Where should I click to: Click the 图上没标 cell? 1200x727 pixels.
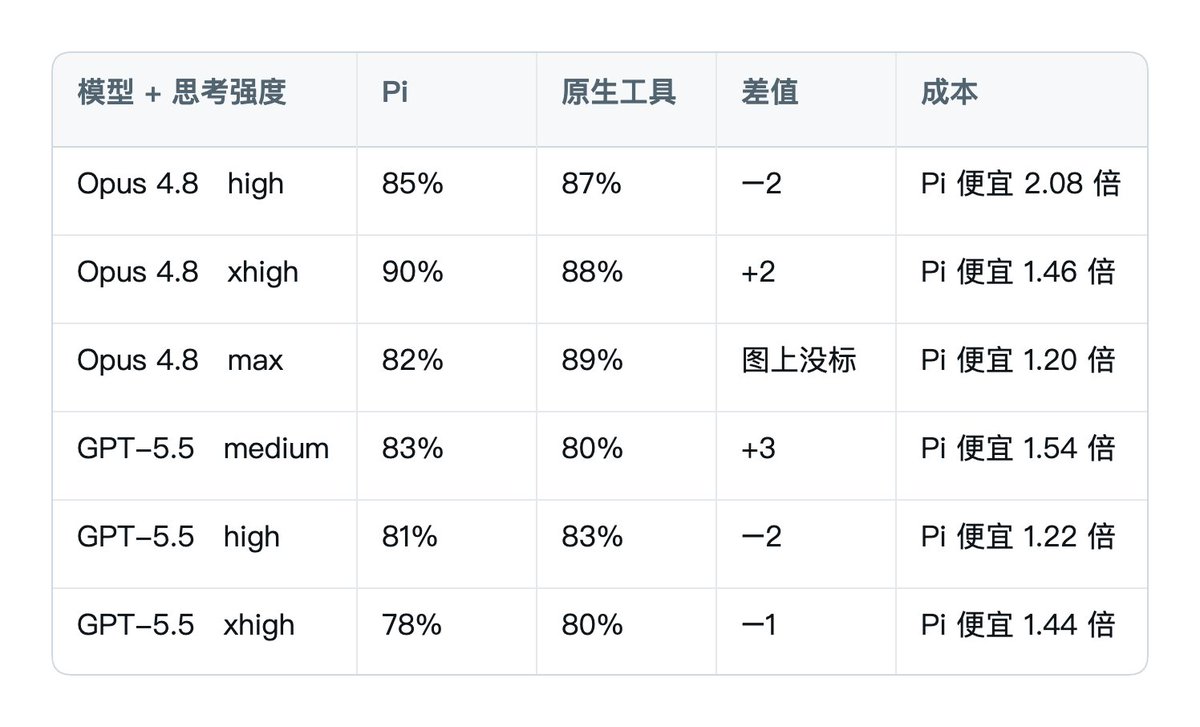pos(798,360)
